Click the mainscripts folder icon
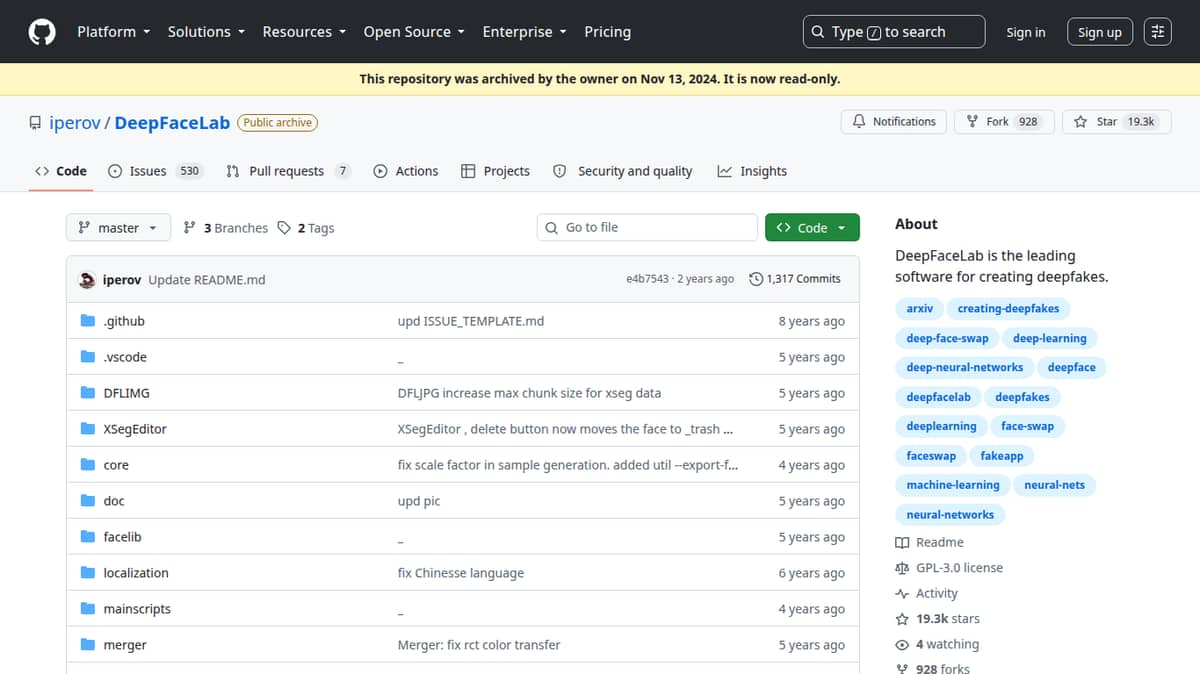This screenshot has width=1200, height=674. (88, 609)
